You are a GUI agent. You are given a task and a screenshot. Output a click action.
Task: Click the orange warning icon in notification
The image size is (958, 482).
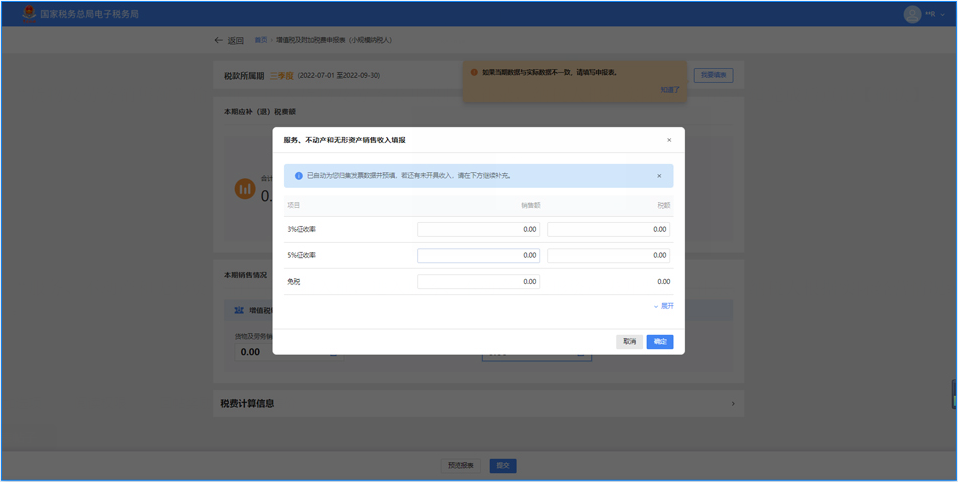474,72
